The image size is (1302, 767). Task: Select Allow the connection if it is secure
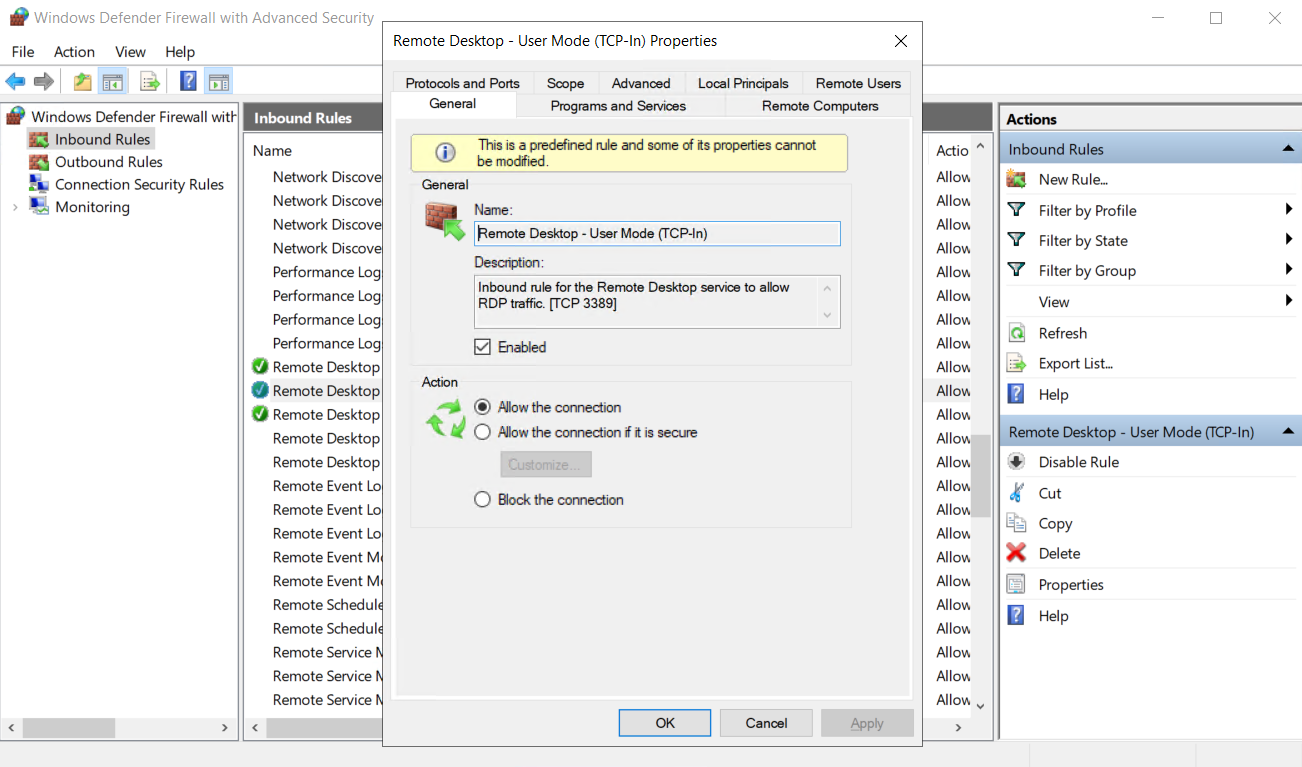point(483,432)
